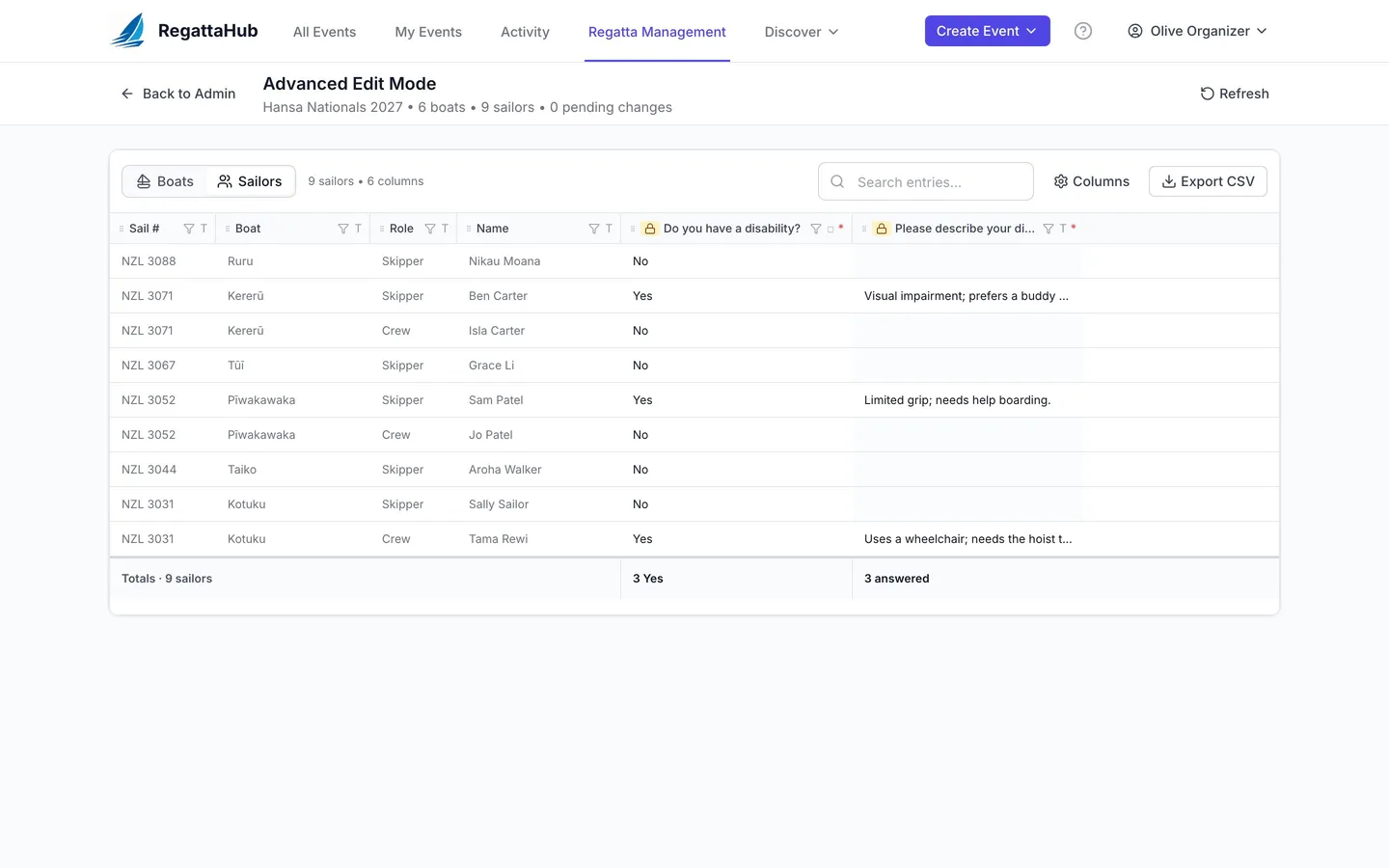This screenshot has height=868, width=1389.
Task: Click the Refresh button
Action: (x=1235, y=94)
